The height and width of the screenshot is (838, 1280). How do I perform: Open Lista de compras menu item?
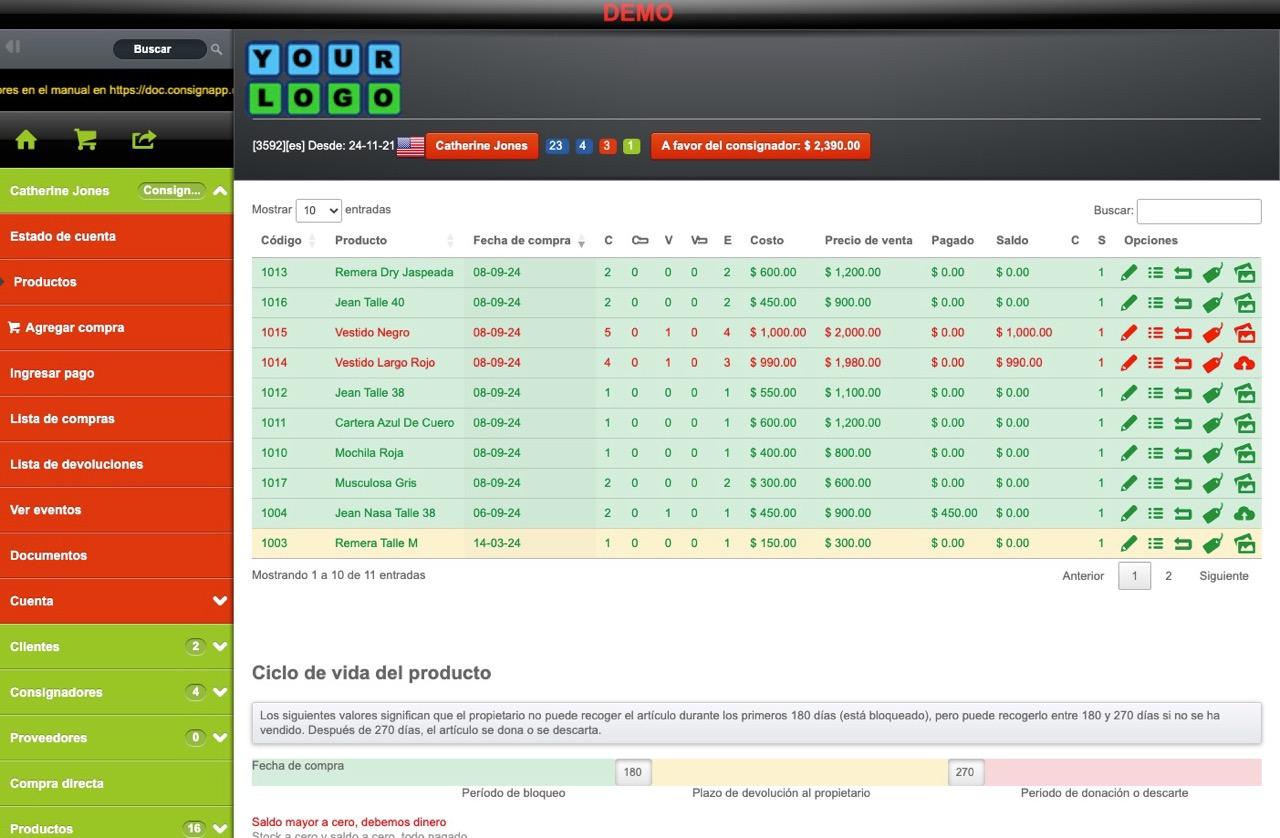pos(116,419)
